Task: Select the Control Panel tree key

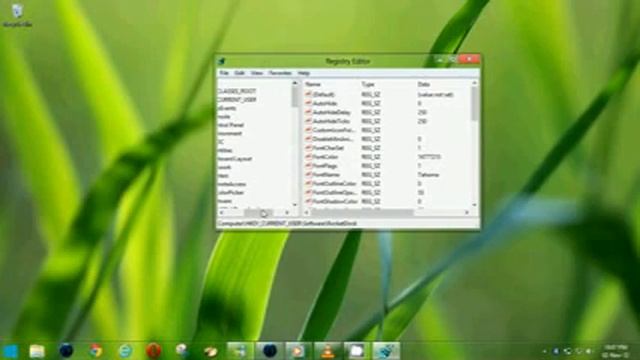Action: pyautogui.click(x=231, y=125)
